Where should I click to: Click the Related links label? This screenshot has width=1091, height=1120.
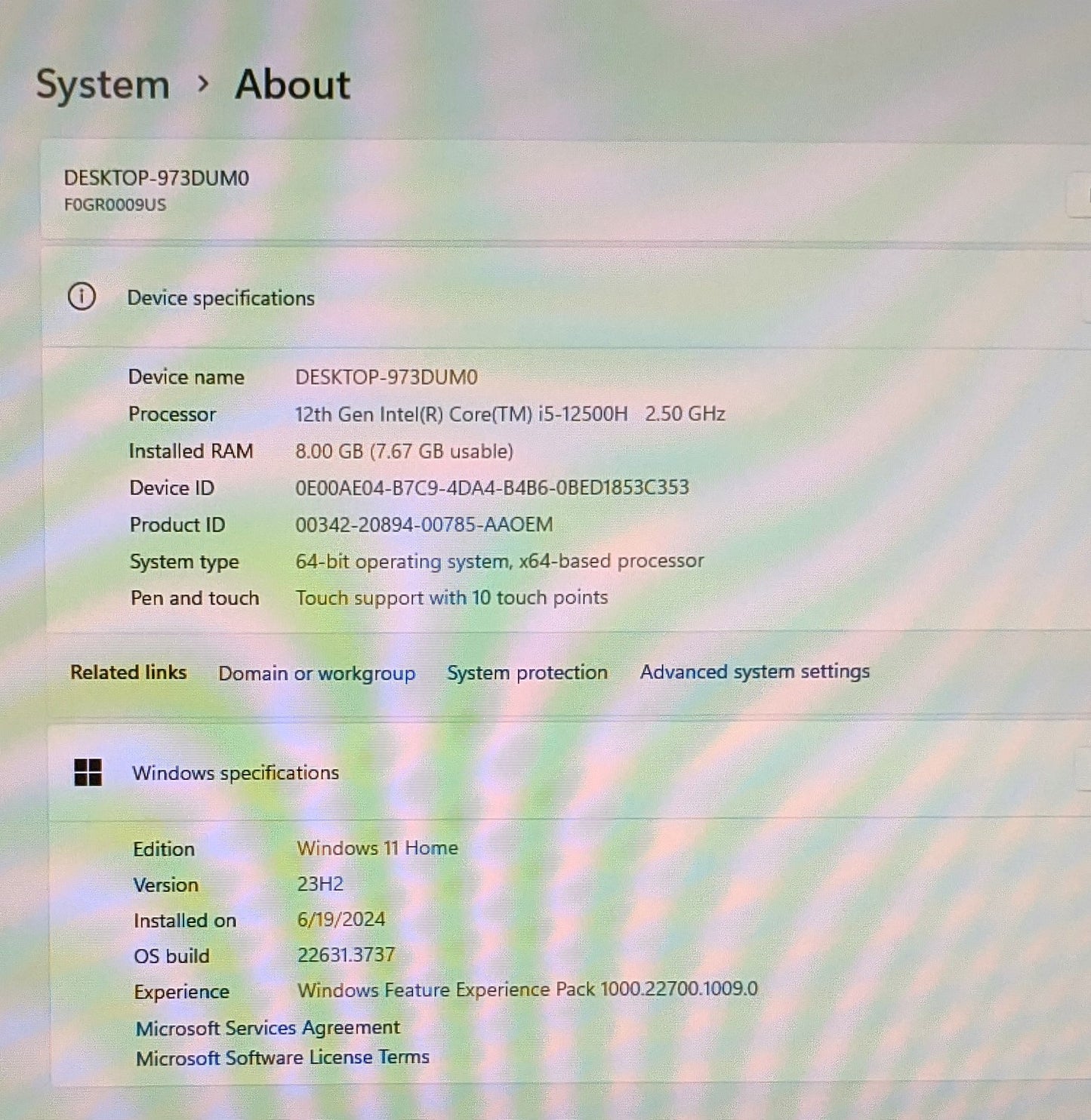click(x=128, y=672)
